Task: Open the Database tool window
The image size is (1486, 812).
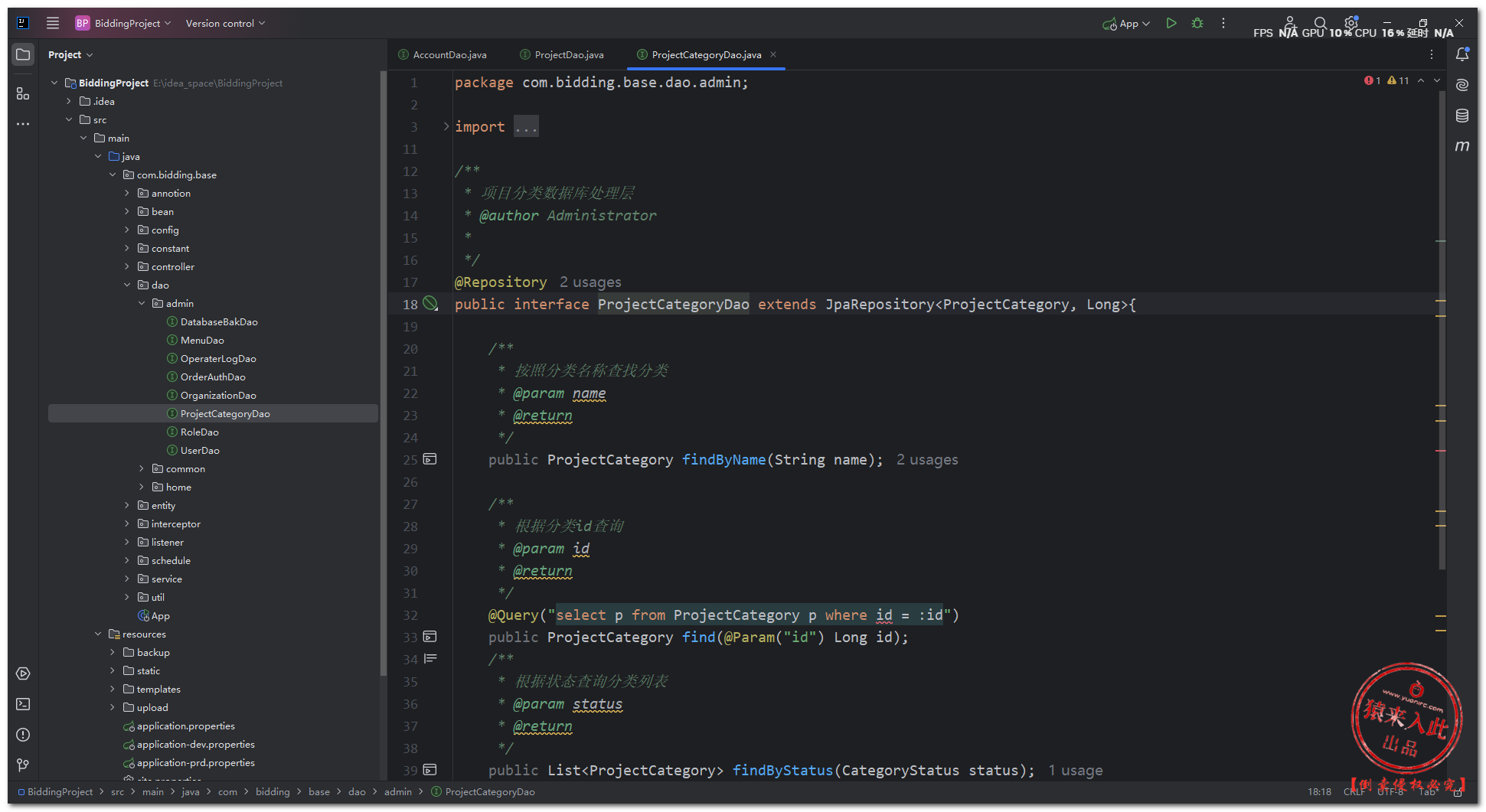Action: [1462, 116]
